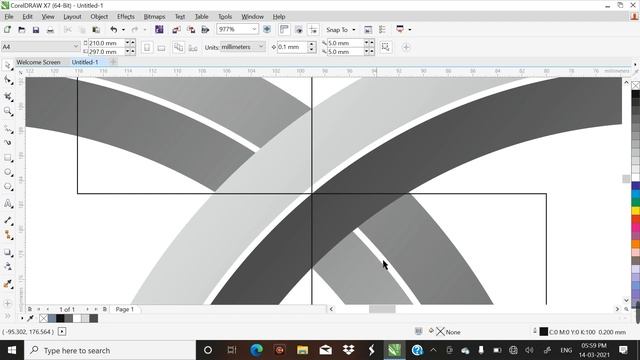Switch to the Untitled-1 document tab

tap(85, 62)
